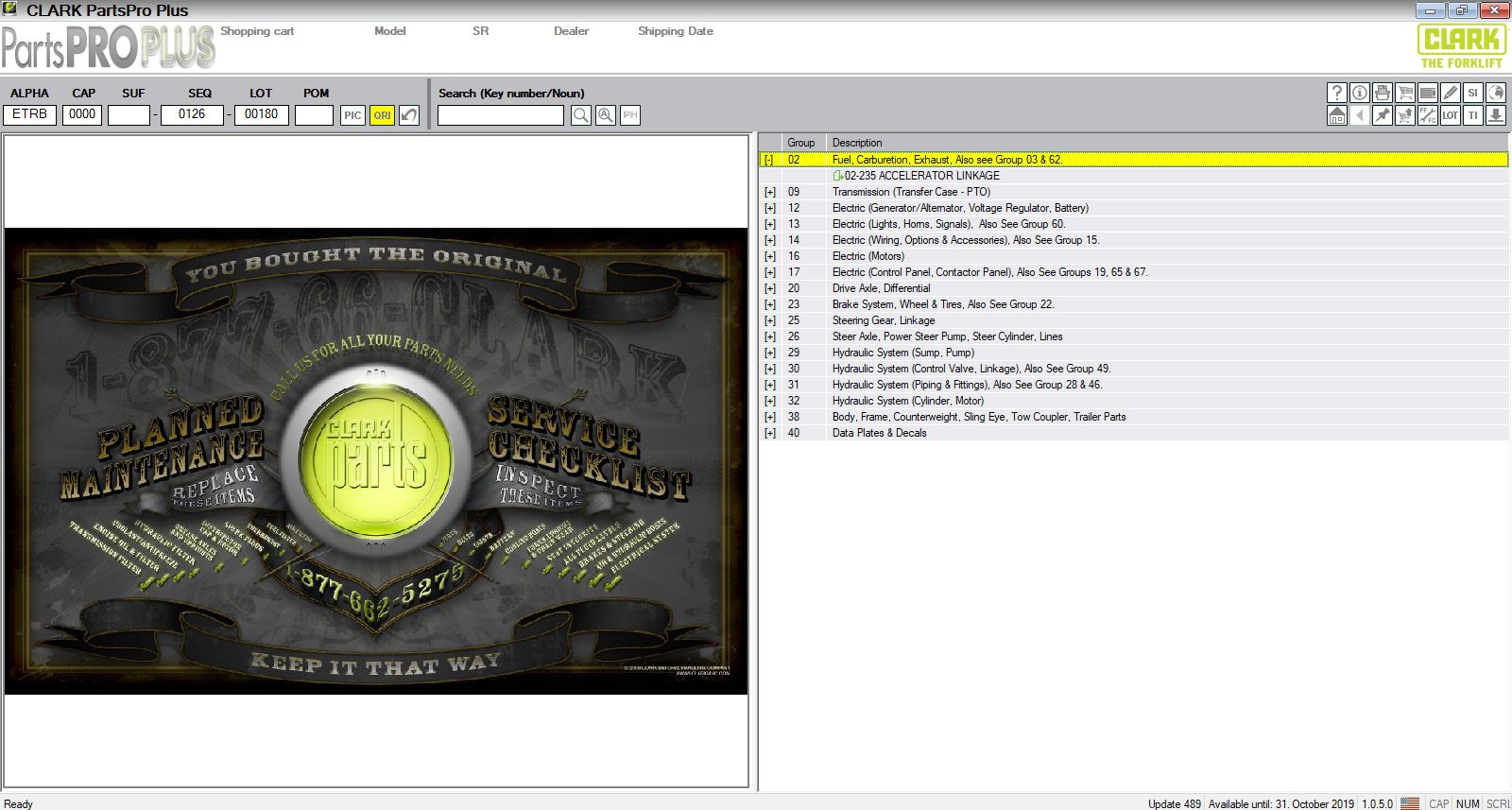Click the empty POM input field
This screenshot has height=810, width=1512.
[x=315, y=114]
